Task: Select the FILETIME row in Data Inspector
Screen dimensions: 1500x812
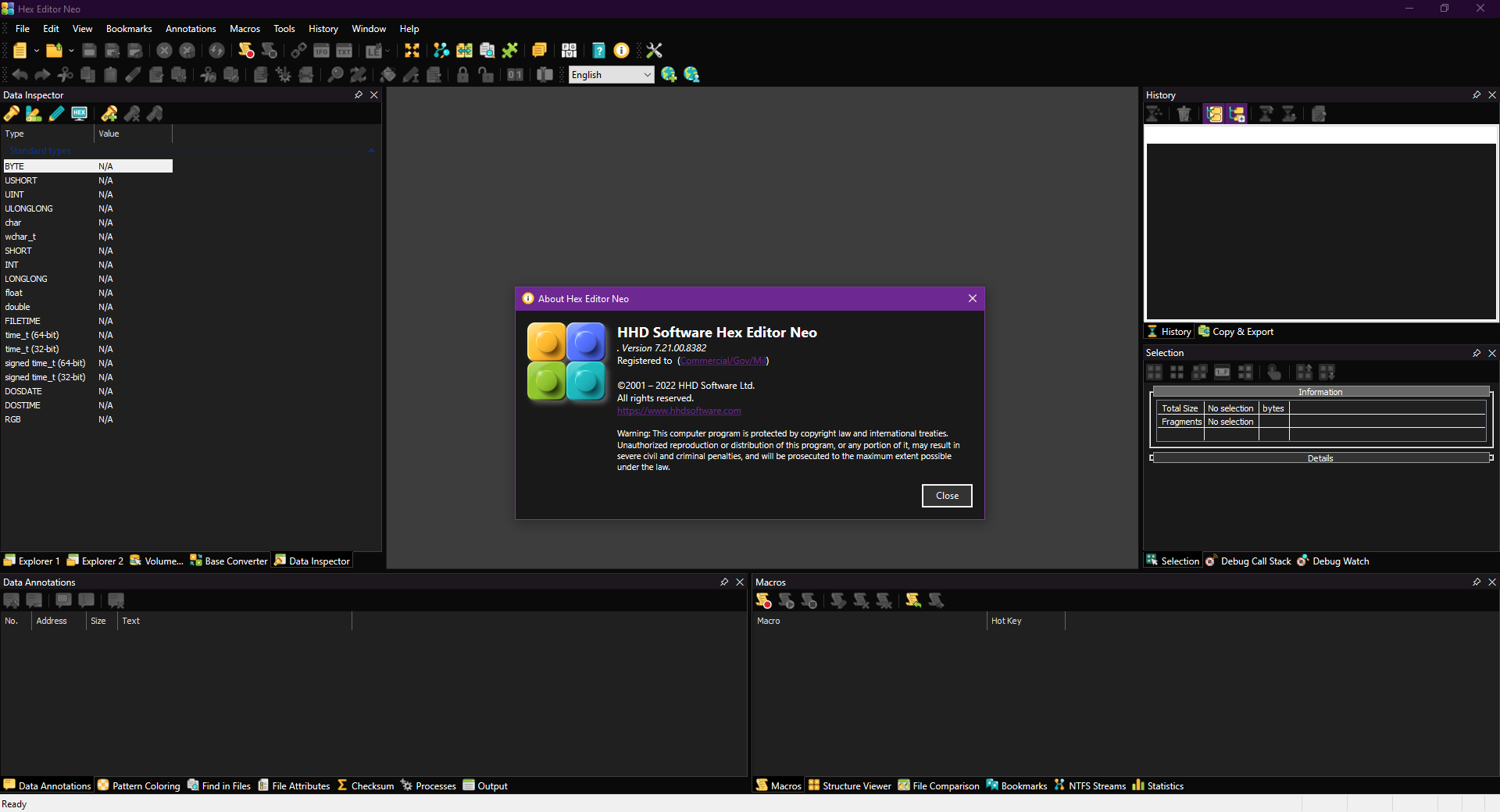Action: tap(87, 321)
